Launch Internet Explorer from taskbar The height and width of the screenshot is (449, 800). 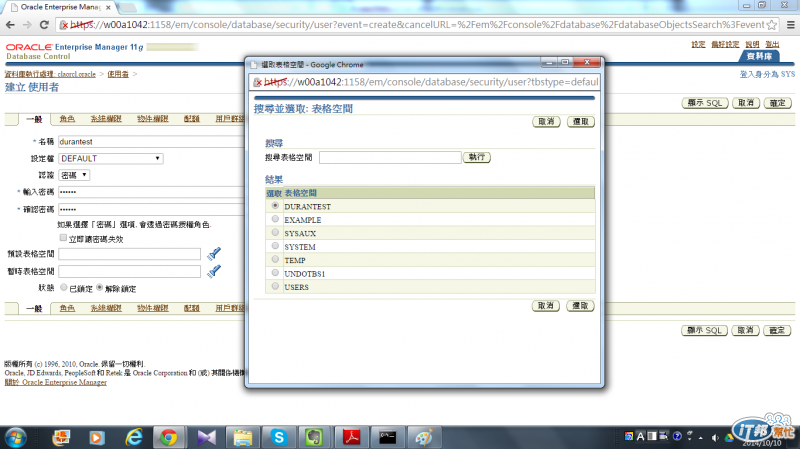click(x=134, y=437)
